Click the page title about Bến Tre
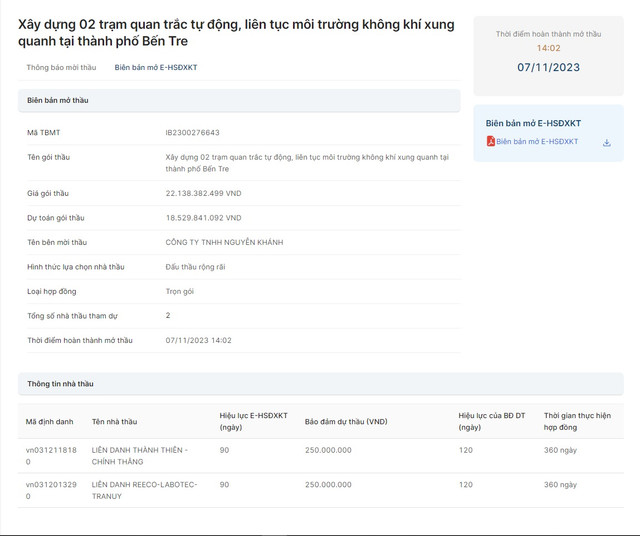The image size is (640, 536). tap(236, 33)
